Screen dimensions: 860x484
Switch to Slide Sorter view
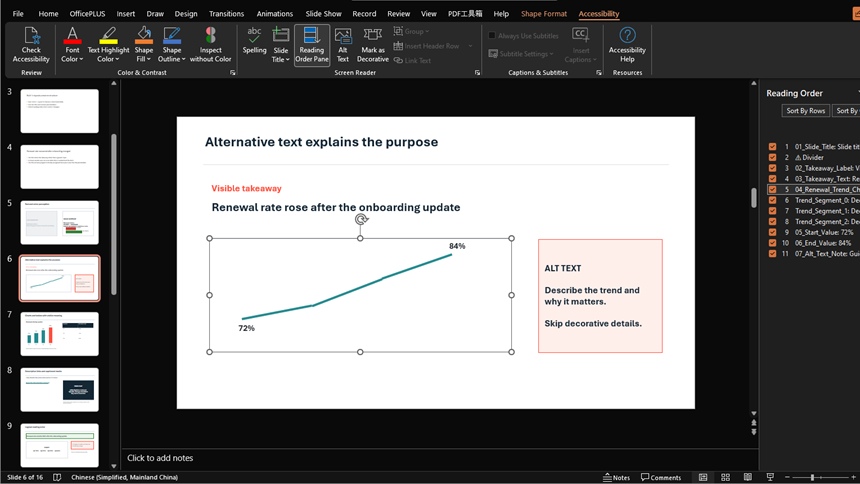click(725, 477)
